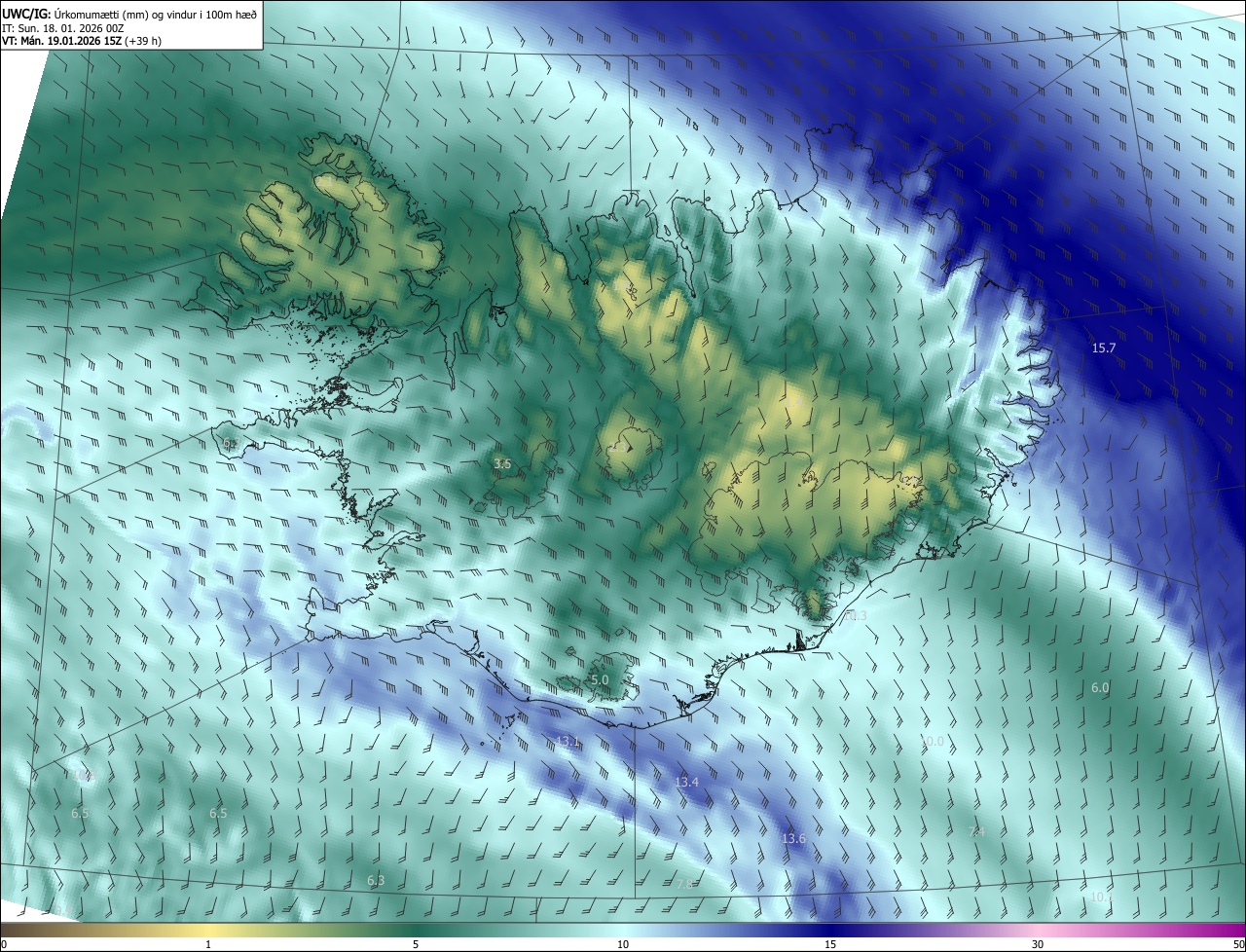Click the 15.7 precipitation value off the east coast

point(1104,348)
